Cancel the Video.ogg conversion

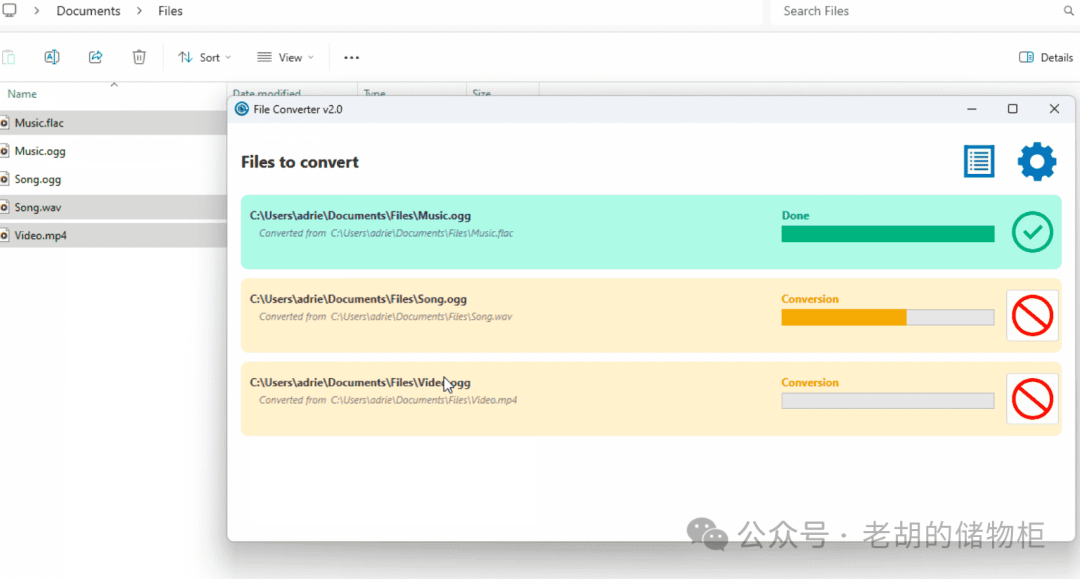point(1032,399)
